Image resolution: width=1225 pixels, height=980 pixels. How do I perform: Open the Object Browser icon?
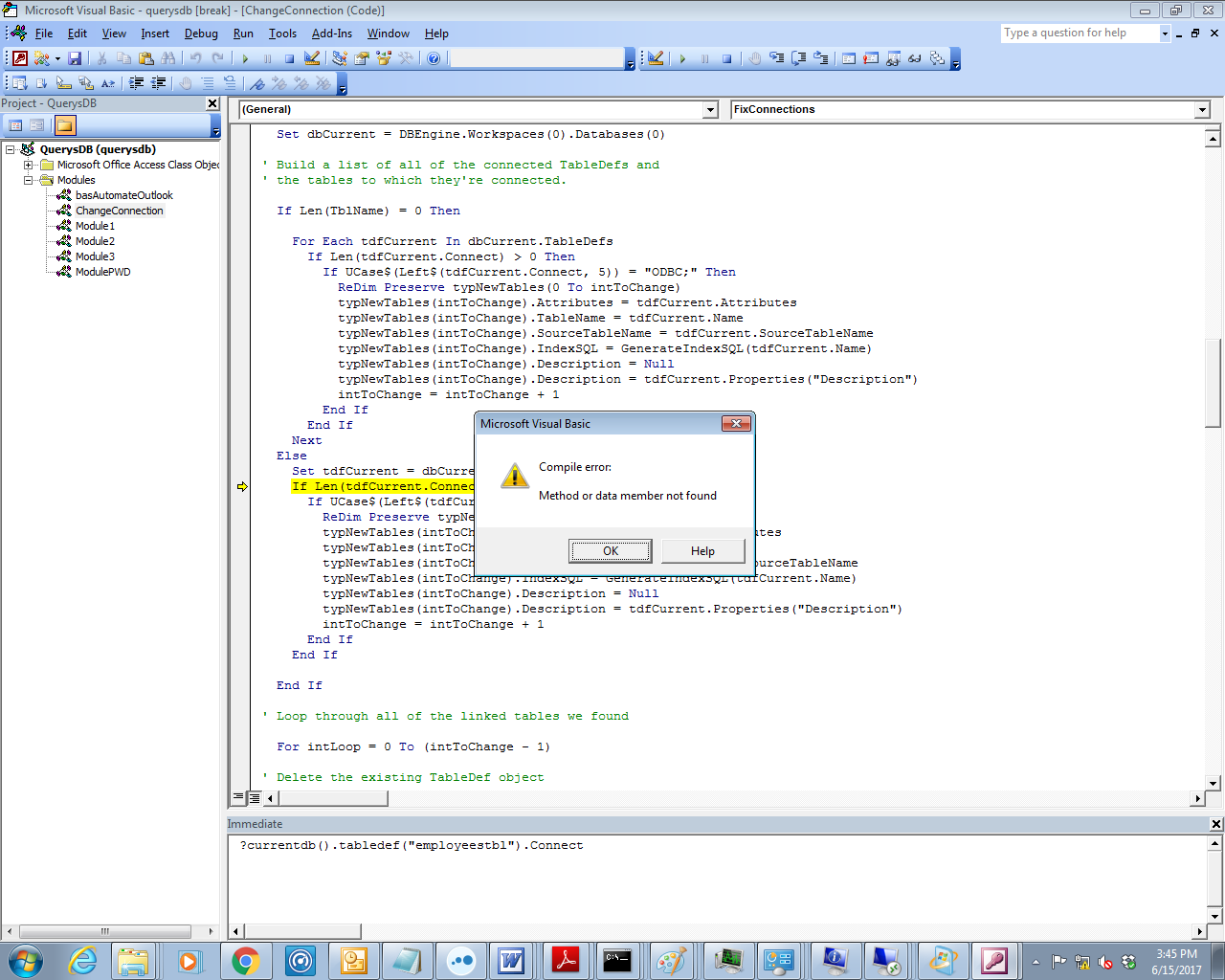coord(382,57)
